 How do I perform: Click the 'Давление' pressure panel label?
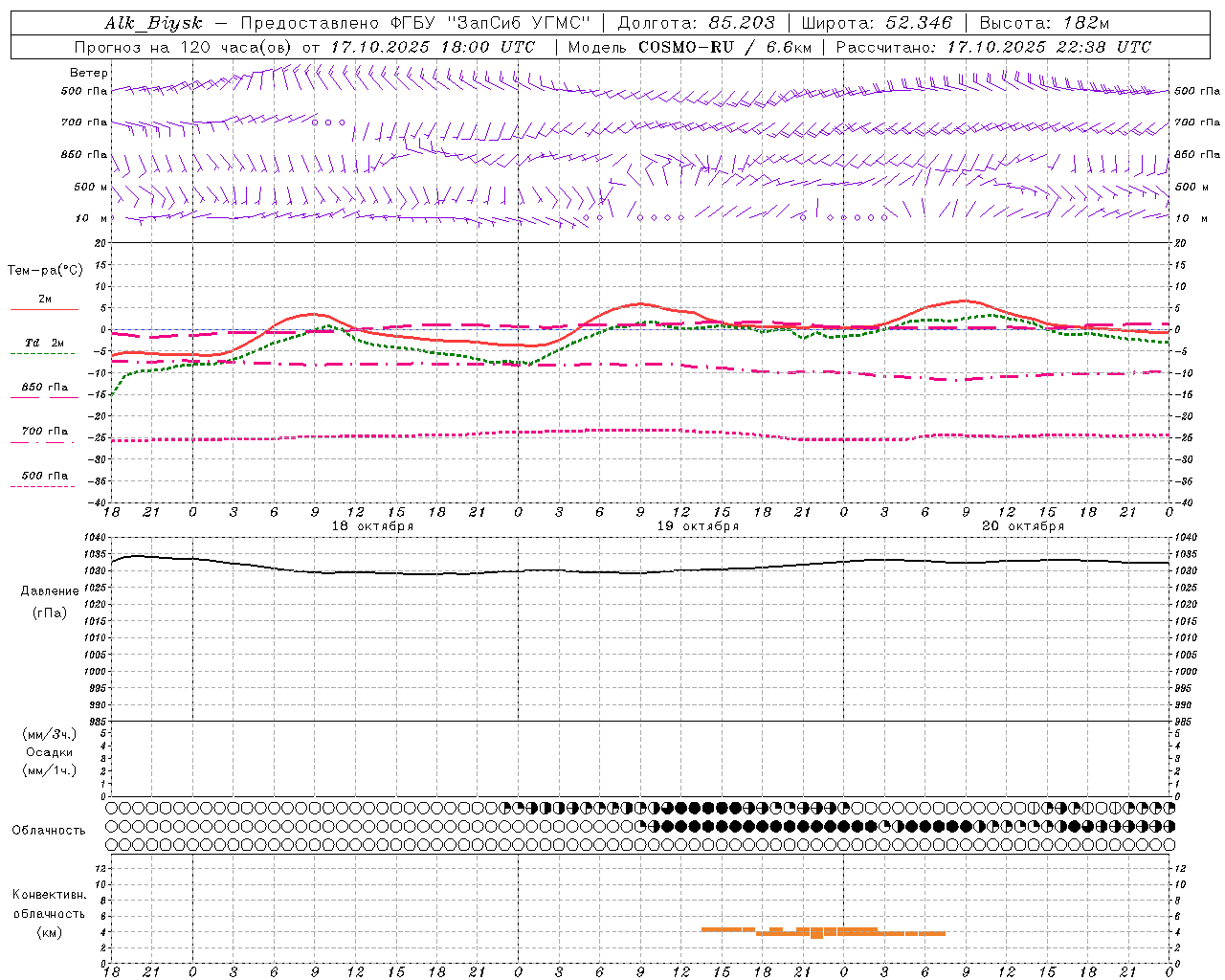point(50,591)
